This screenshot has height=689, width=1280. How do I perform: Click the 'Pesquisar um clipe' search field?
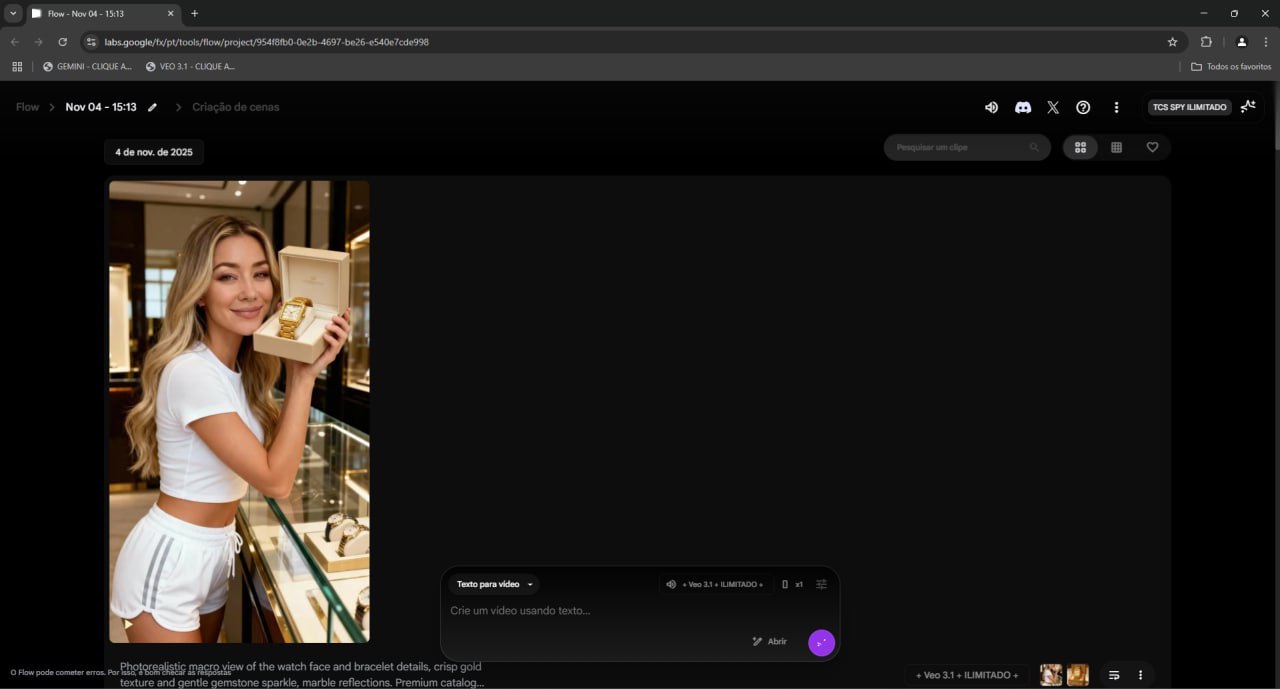[960, 147]
